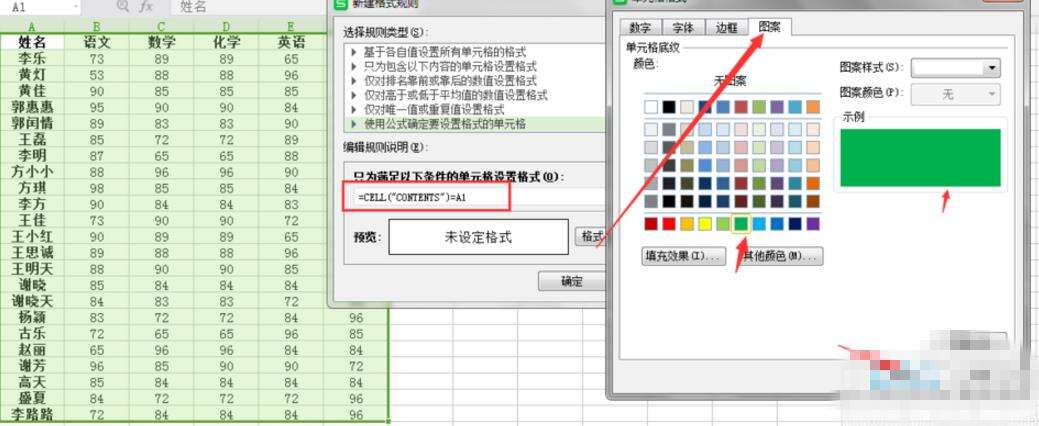The width and height of the screenshot is (1039, 426).
Task: Click the 格式 button beside the preview
Action: coord(591,237)
